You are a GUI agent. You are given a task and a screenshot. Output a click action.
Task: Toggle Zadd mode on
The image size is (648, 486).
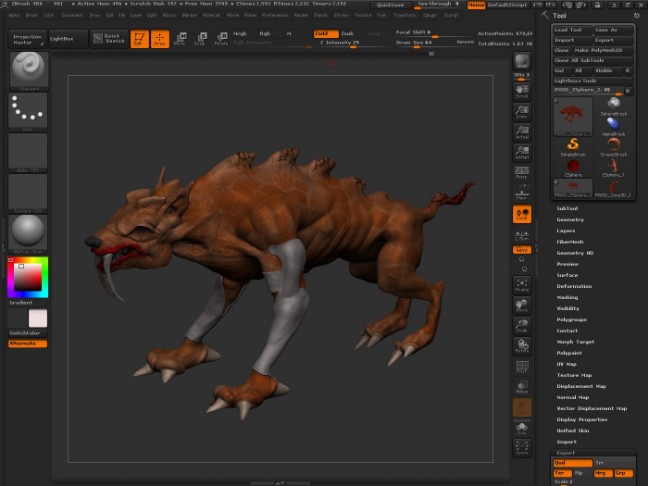point(326,33)
